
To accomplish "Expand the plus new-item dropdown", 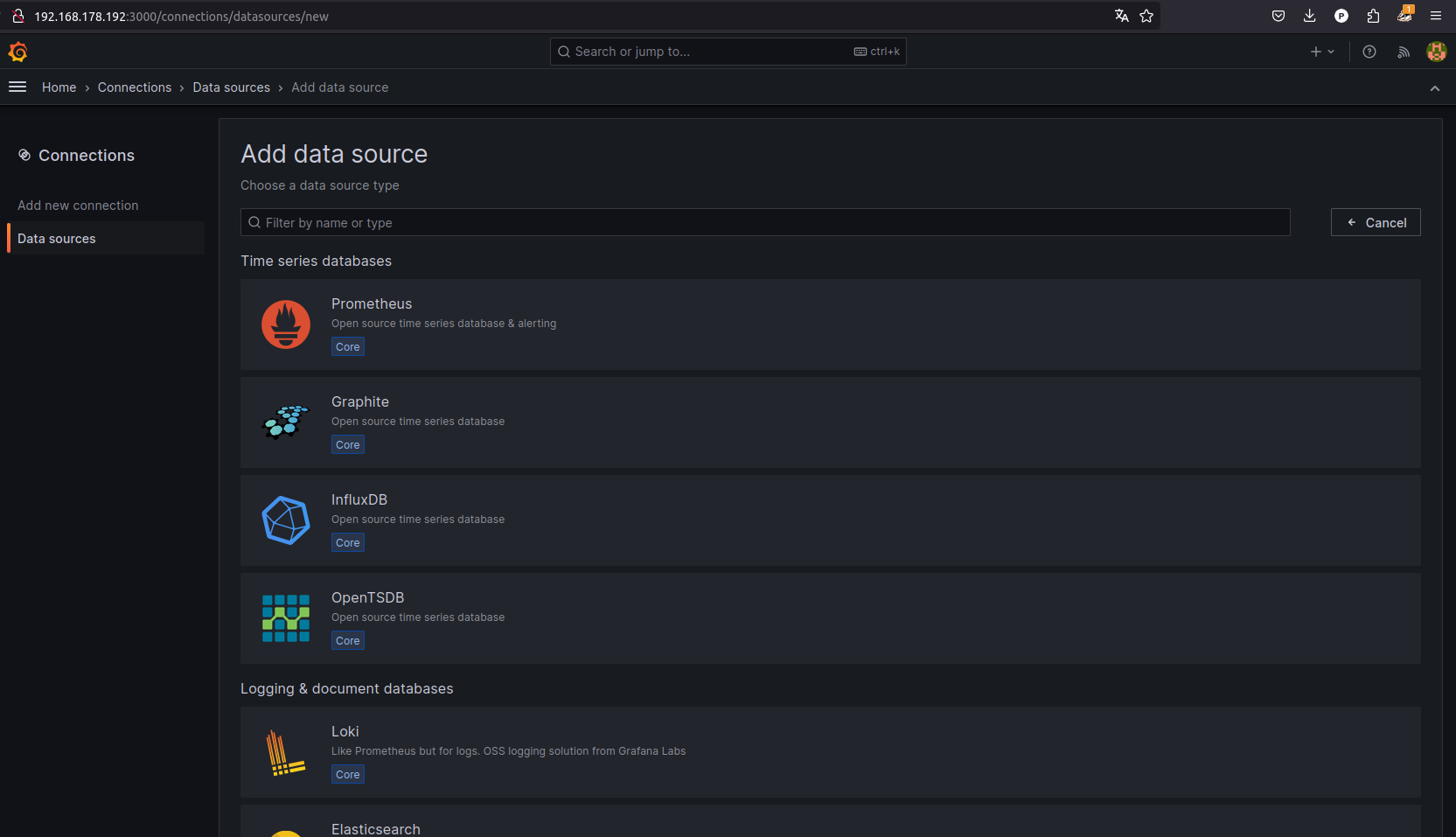I will click(1322, 52).
